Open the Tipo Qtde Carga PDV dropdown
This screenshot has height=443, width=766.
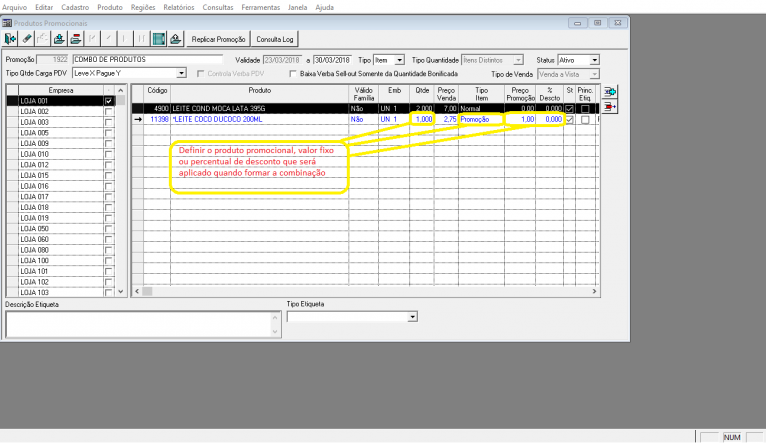click(x=181, y=73)
